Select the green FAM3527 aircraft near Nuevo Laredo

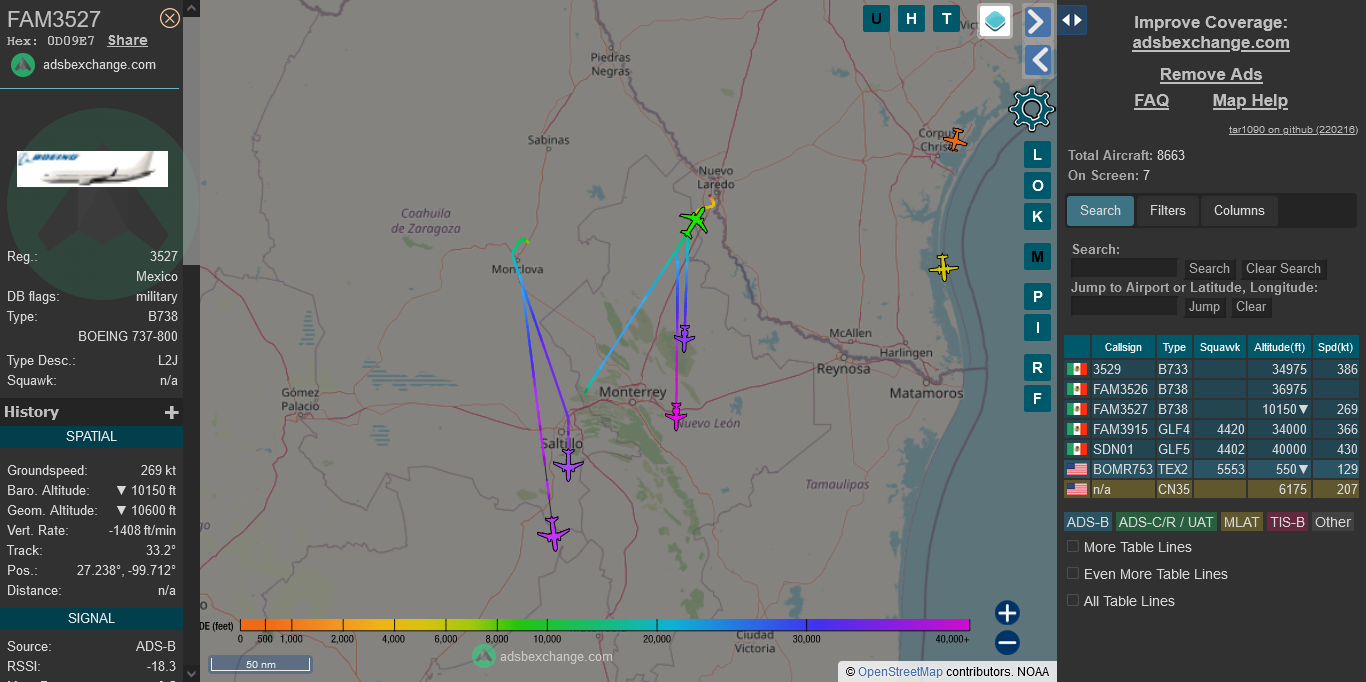(694, 222)
